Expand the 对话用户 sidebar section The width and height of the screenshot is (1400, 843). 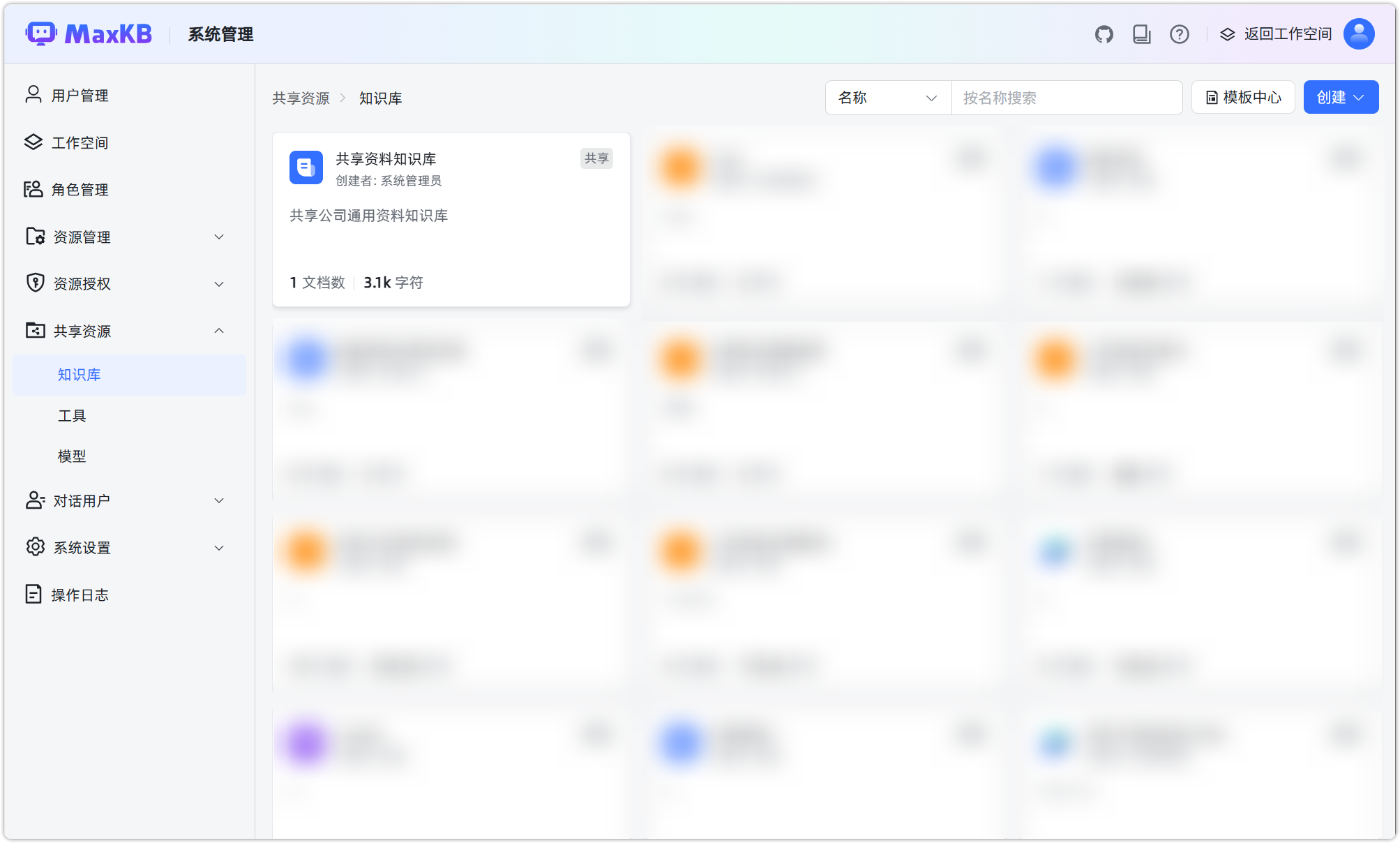[218, 501]
